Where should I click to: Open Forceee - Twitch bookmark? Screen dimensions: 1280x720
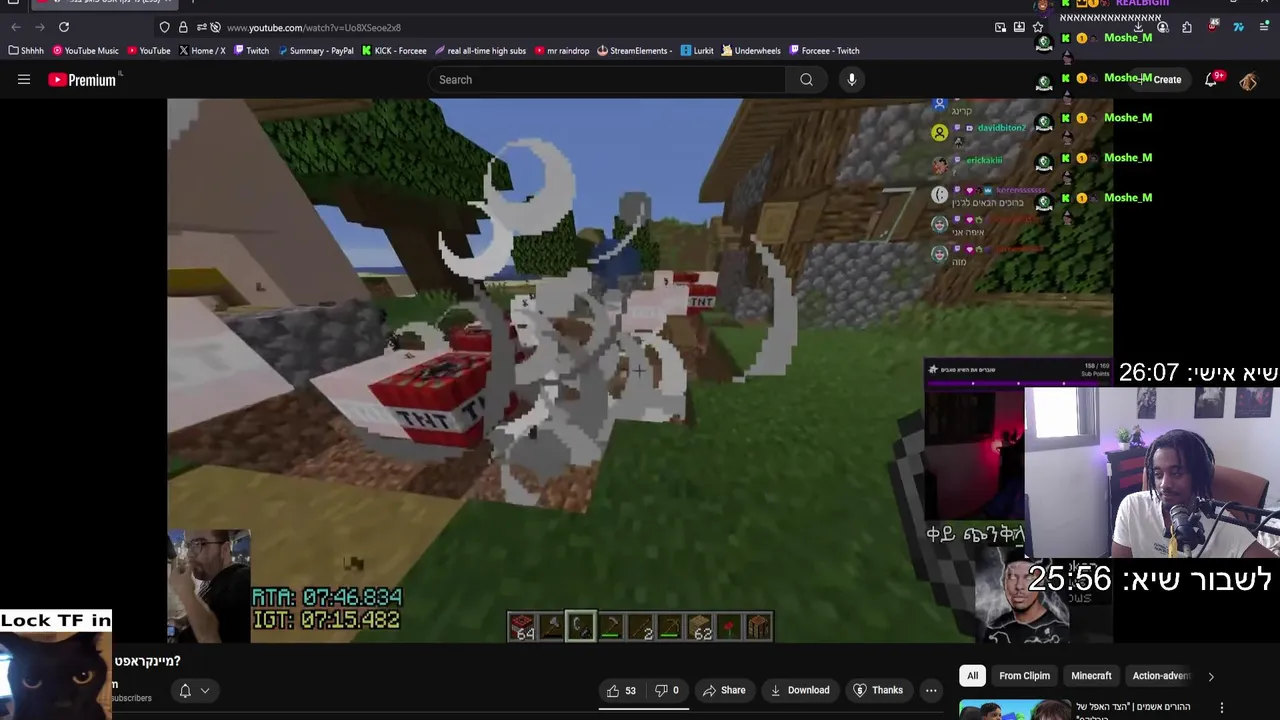(x=824, y=51)
